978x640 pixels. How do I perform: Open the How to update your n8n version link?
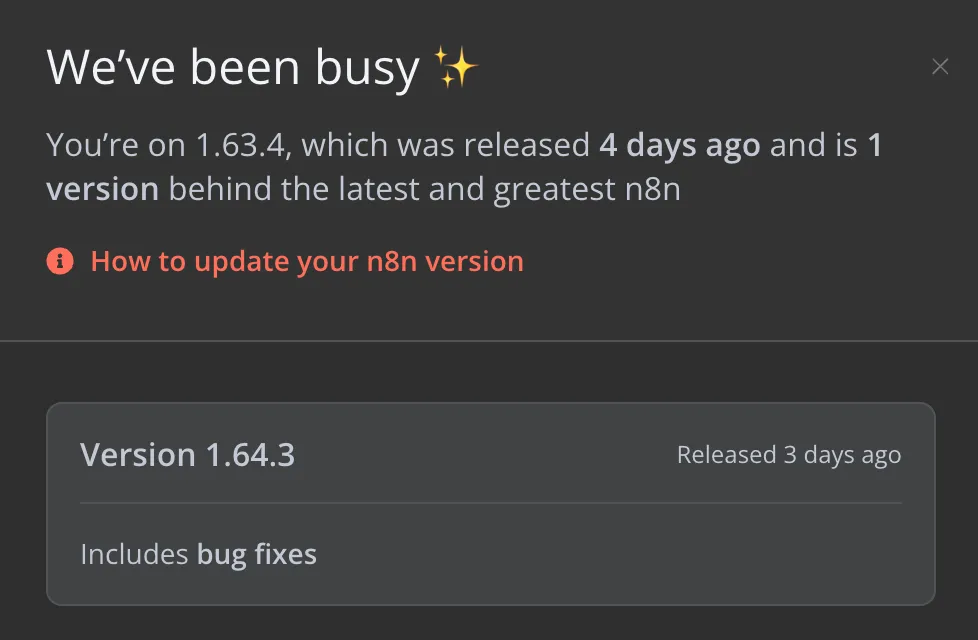click(307, 262)
